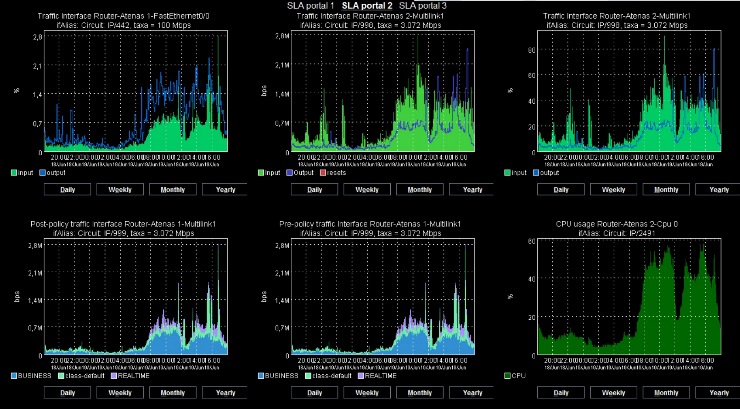The width and height of the screenshot is (740, 409).
Task: Open Monthly view of the Pre-policy traffic graph
Action: pos(420,392)
